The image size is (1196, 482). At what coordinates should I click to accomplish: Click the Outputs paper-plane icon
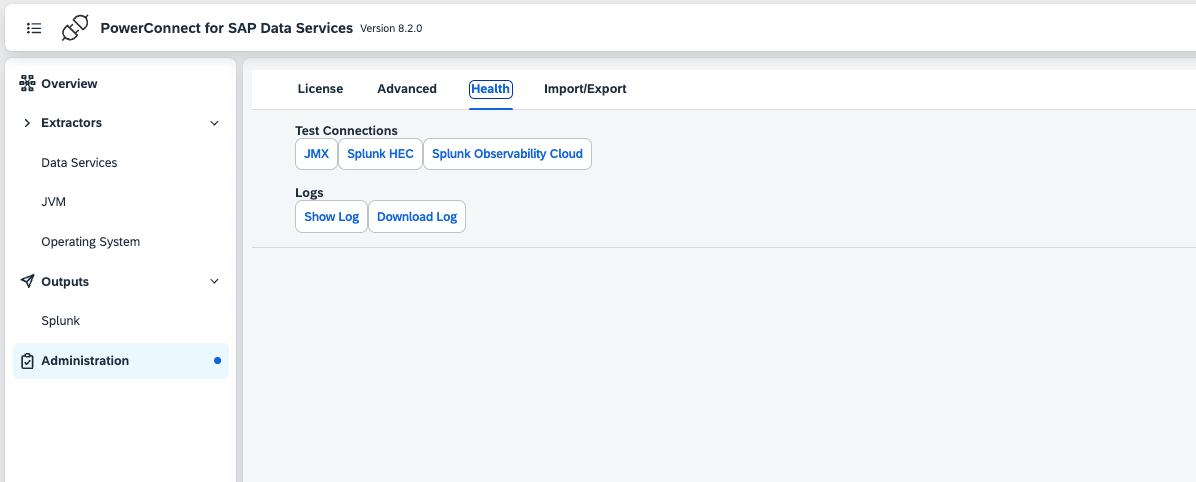click(28, 282)
